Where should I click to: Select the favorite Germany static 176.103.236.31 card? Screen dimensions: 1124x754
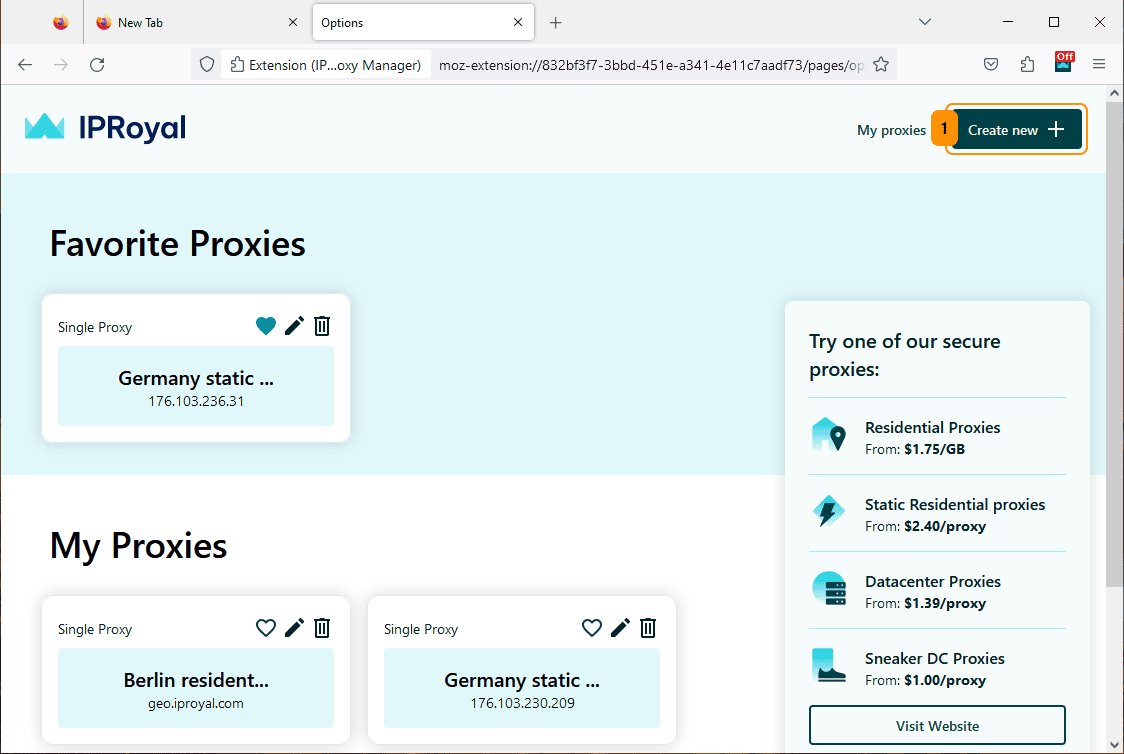[196, 386]
